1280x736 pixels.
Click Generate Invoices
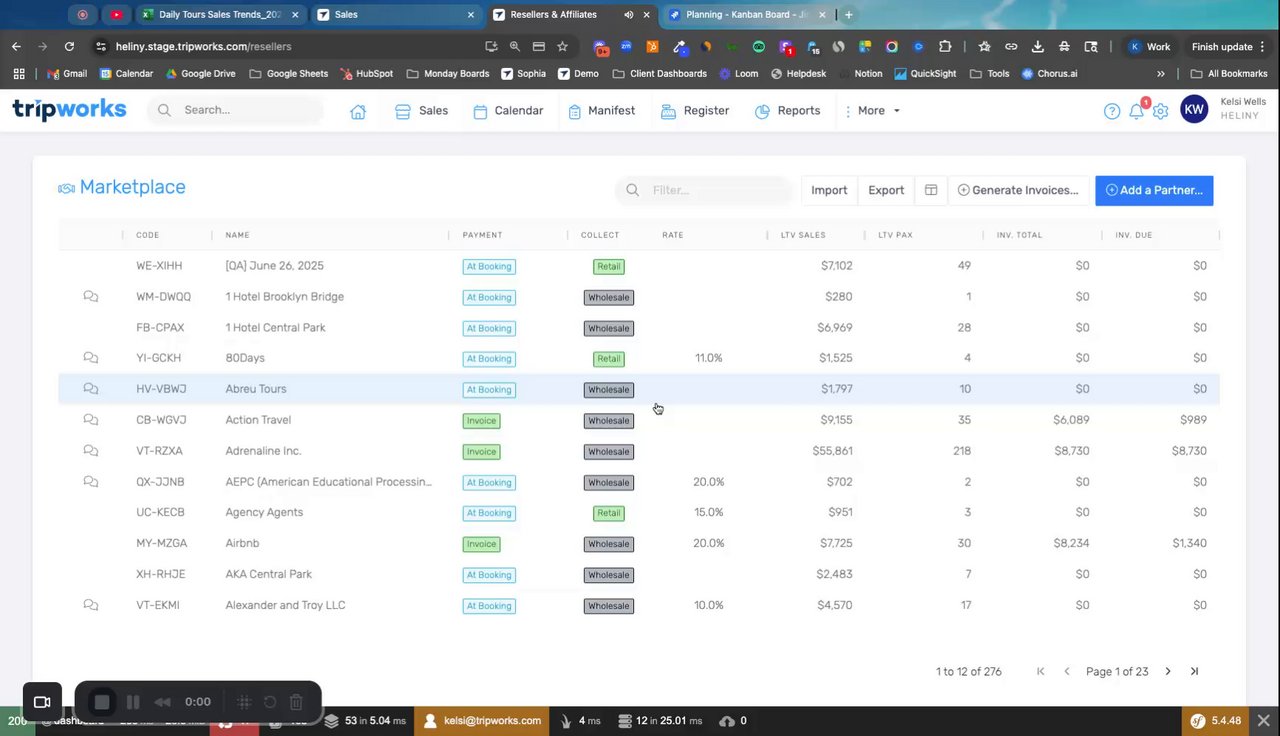pos(1018,190)
